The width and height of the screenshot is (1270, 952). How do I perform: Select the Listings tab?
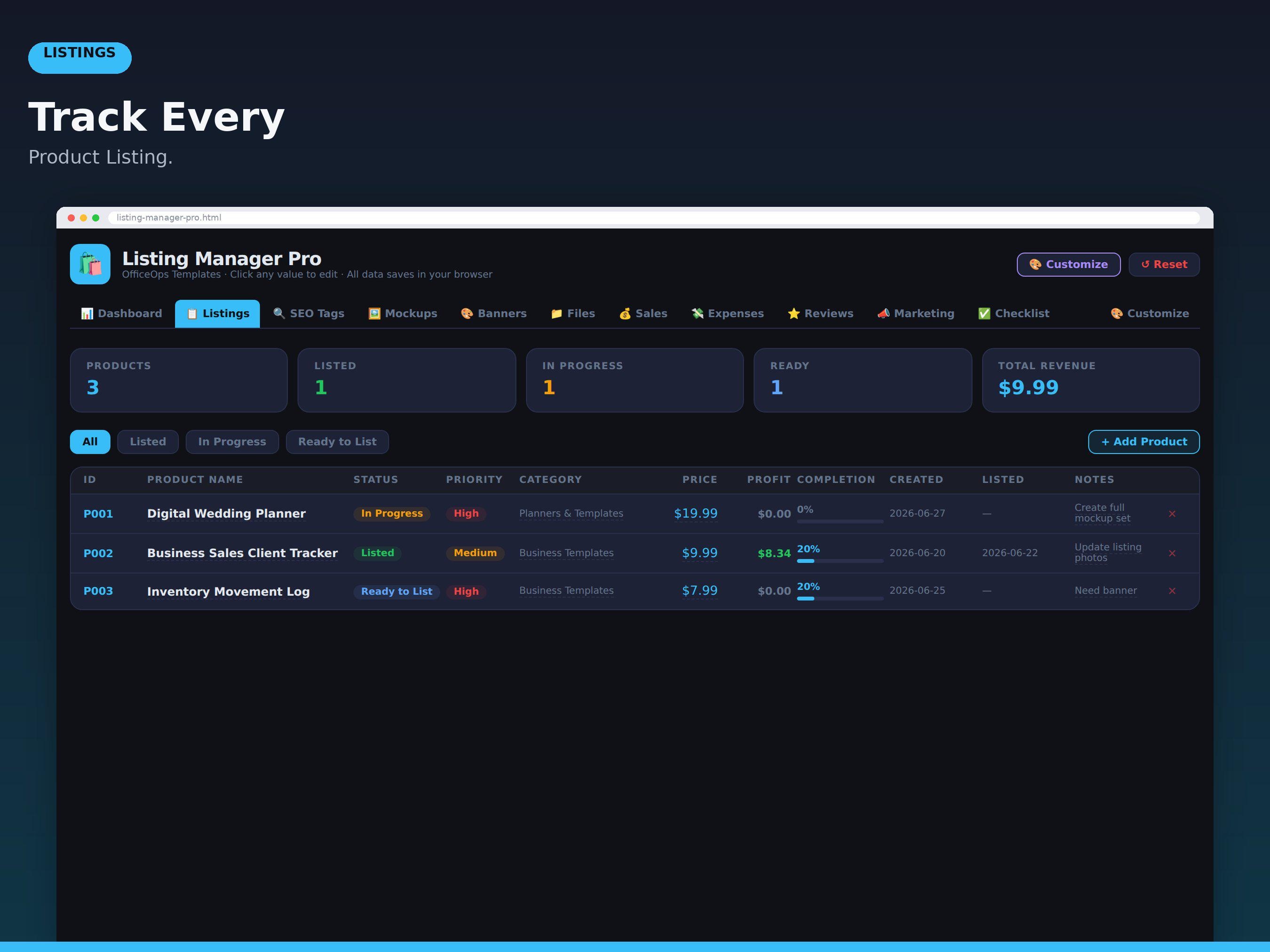pos(218,313)
